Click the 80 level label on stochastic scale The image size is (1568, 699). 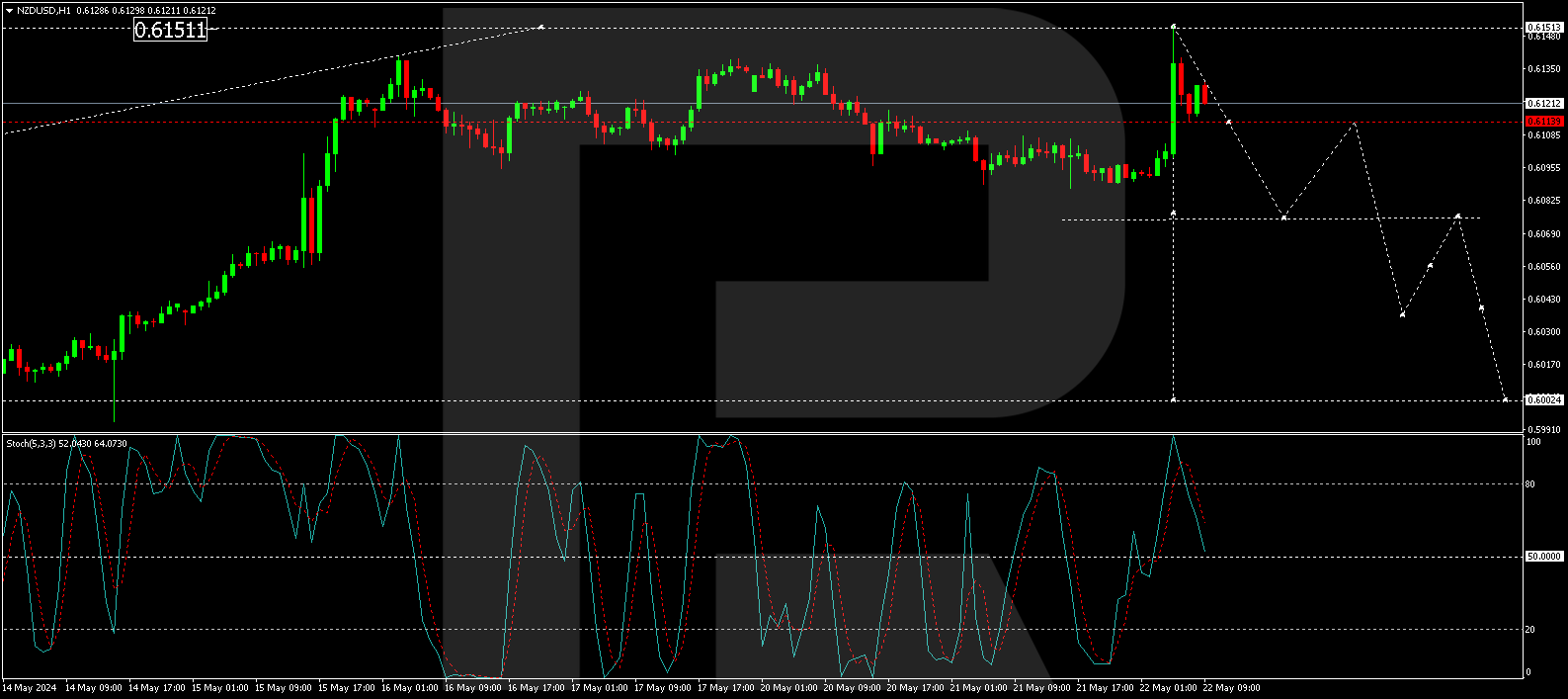coord(1530,484)
